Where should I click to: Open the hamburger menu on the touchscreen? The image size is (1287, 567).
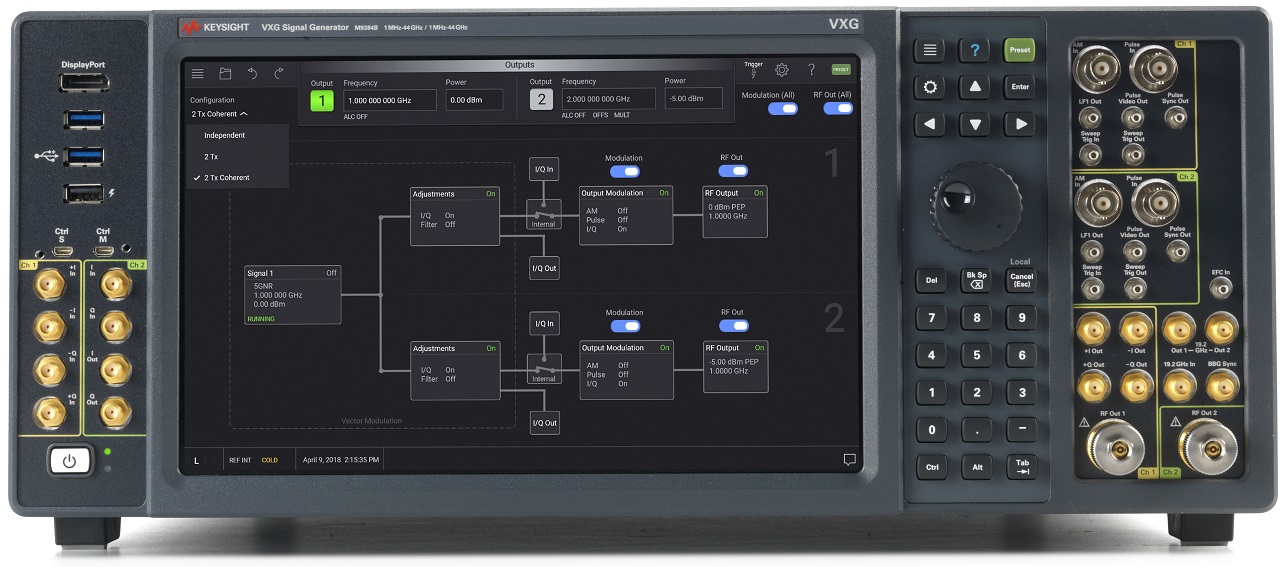point(198,73)
